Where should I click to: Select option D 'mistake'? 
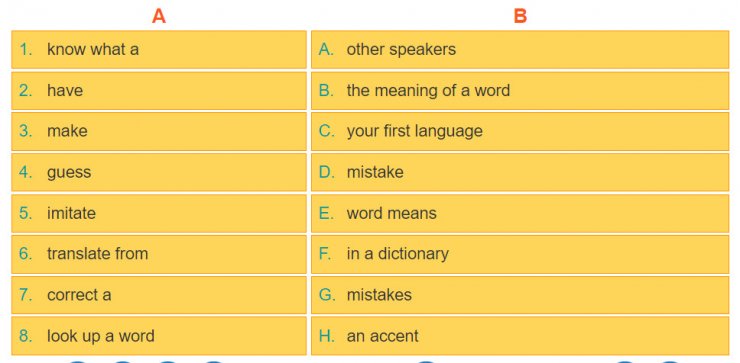tap(520, 172)
